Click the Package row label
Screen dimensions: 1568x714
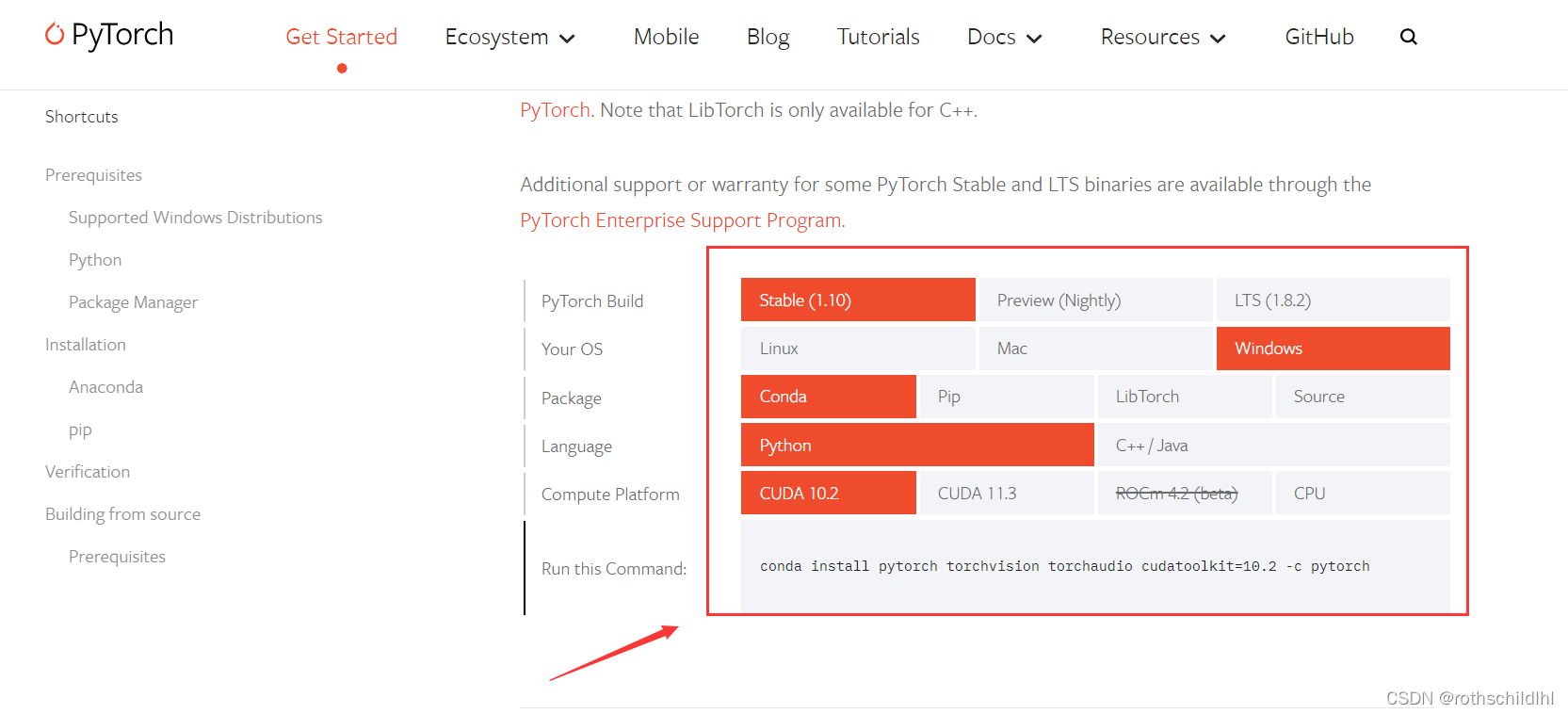coord(571,398)
